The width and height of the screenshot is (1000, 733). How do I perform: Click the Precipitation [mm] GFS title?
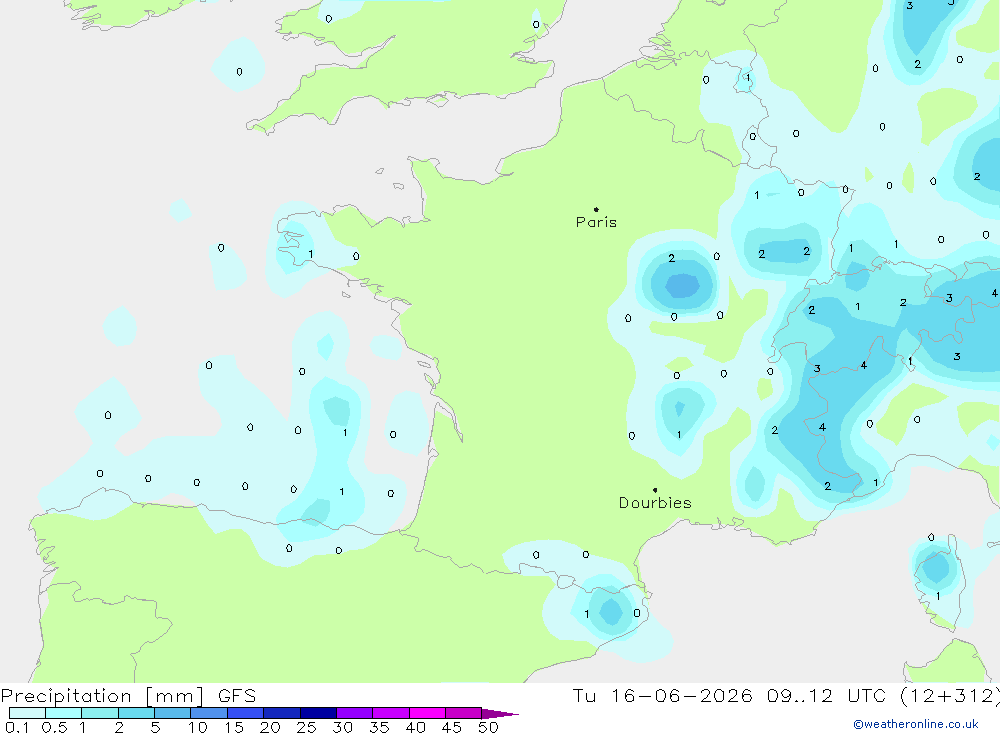[x=128, y=695]
